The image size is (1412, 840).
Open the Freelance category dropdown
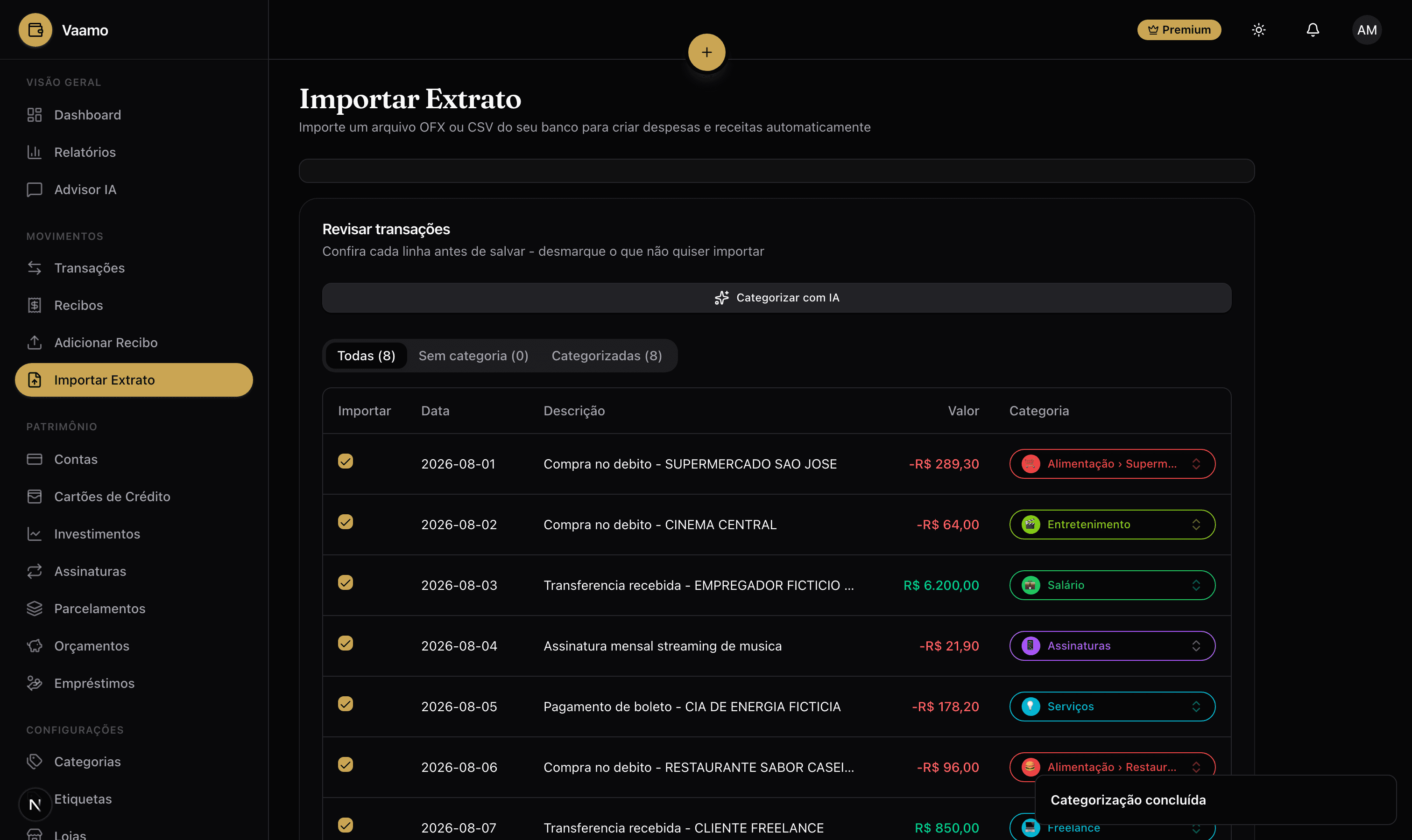[x=1112, y=827]
